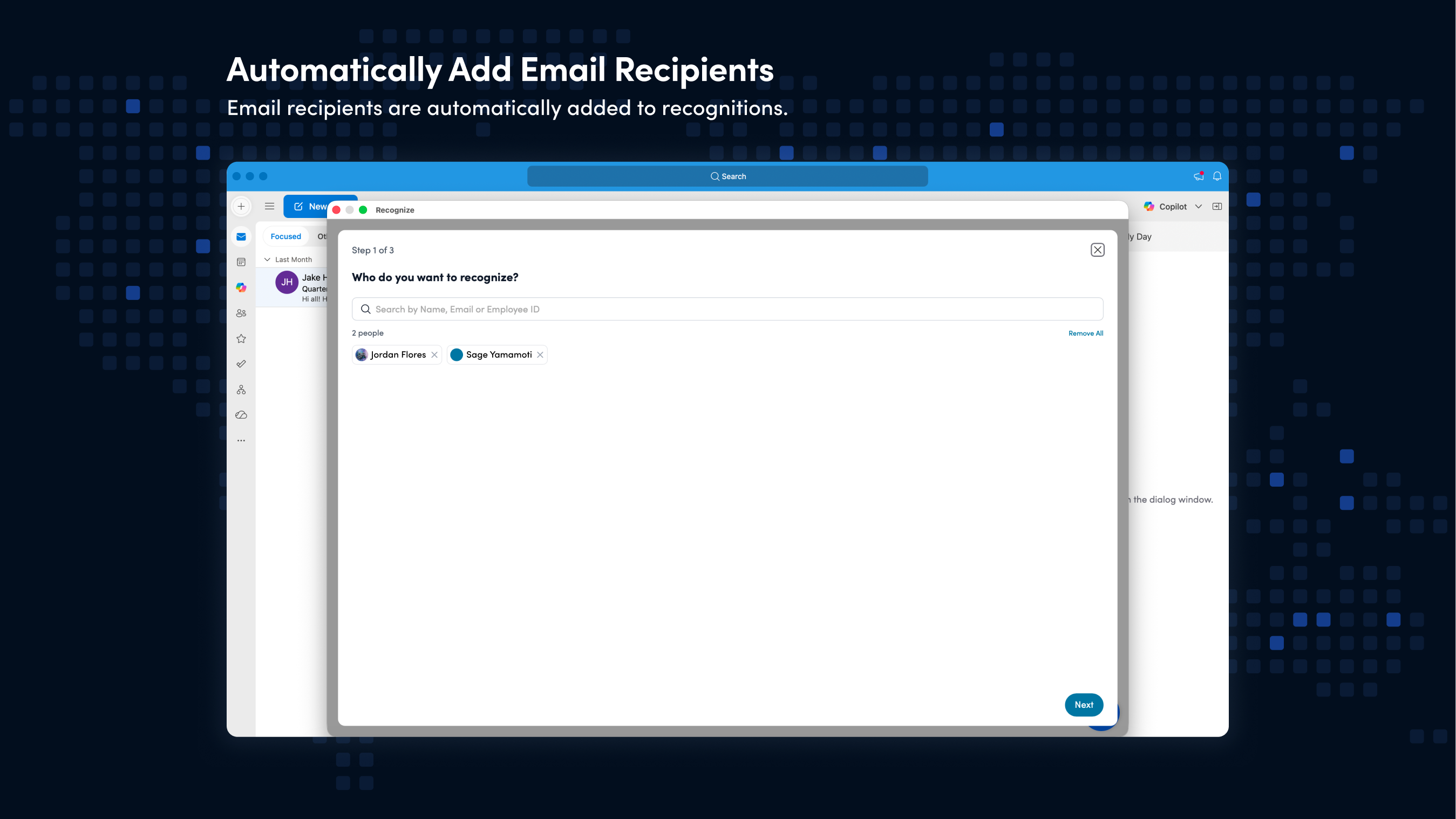The width and height of the screenshot is (1456, 819).
Task: Click the Outlook Search bar at the top
Action: click(x=727, y=176)
